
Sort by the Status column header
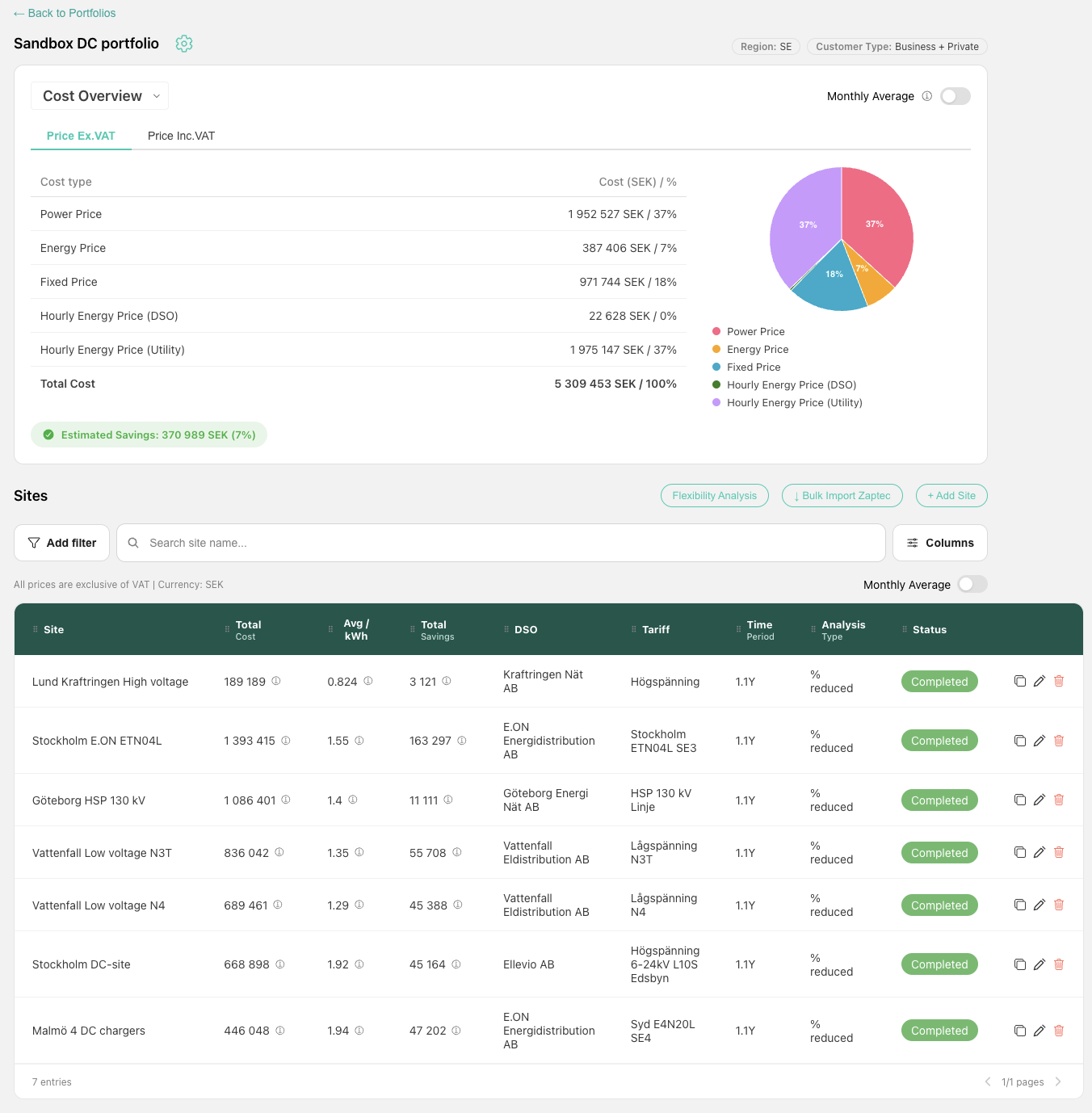point(929,629)
